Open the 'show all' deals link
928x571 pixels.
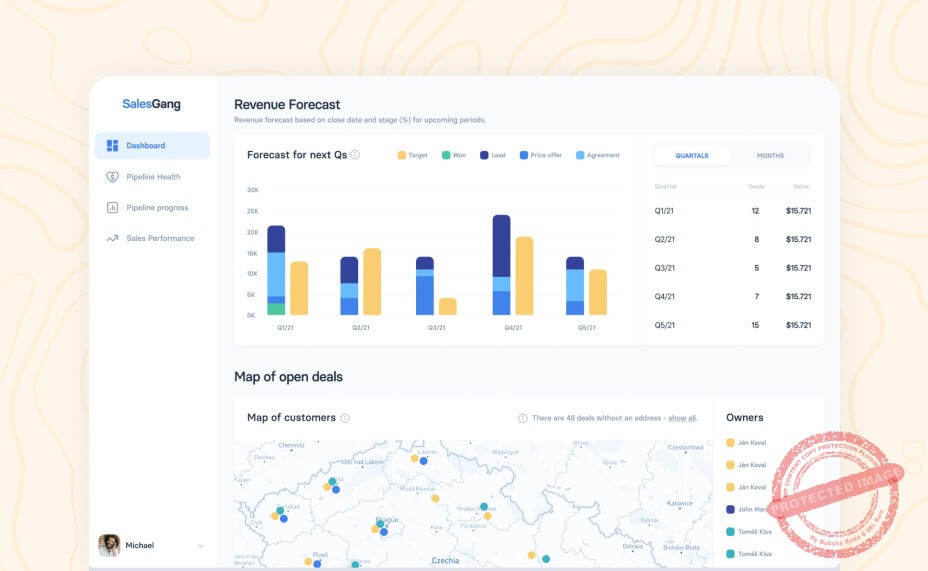tap(682, 418)
